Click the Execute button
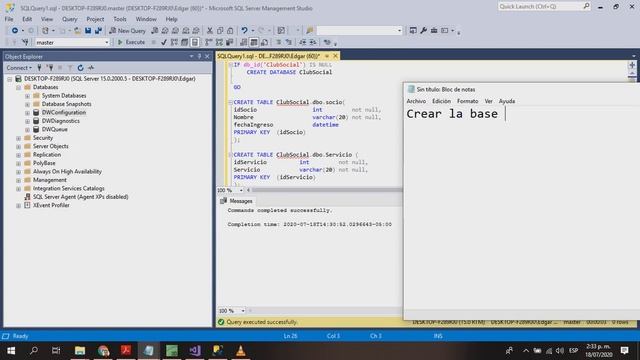 pos(131,42)
